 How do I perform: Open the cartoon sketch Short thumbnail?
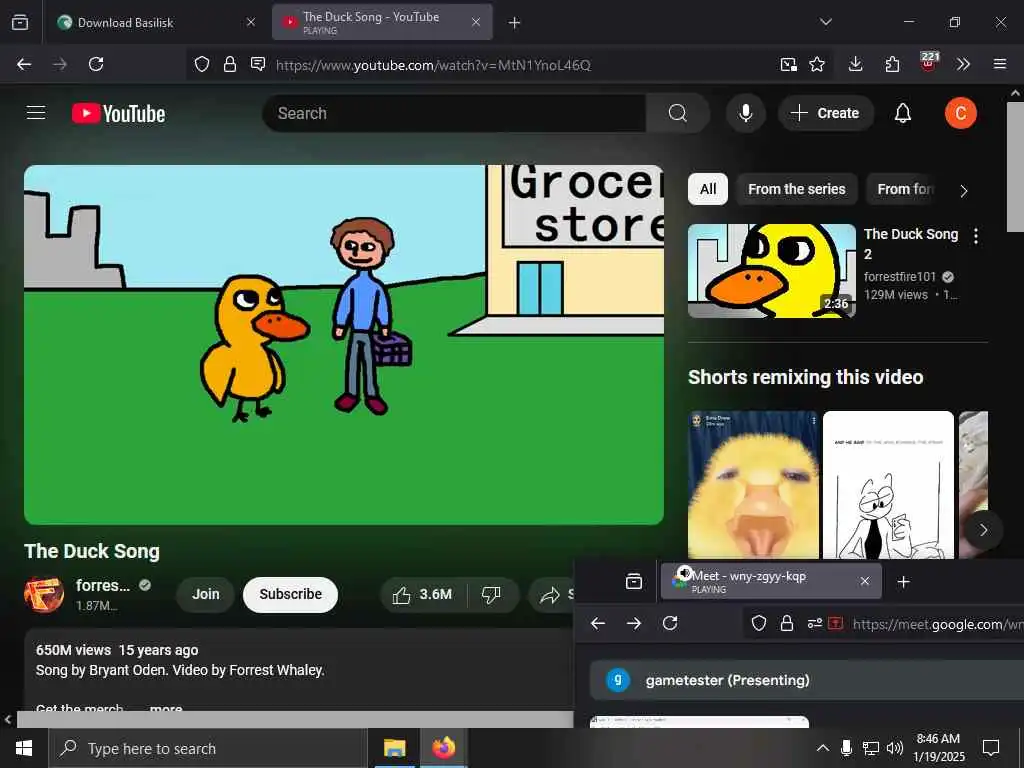point(888,485)
